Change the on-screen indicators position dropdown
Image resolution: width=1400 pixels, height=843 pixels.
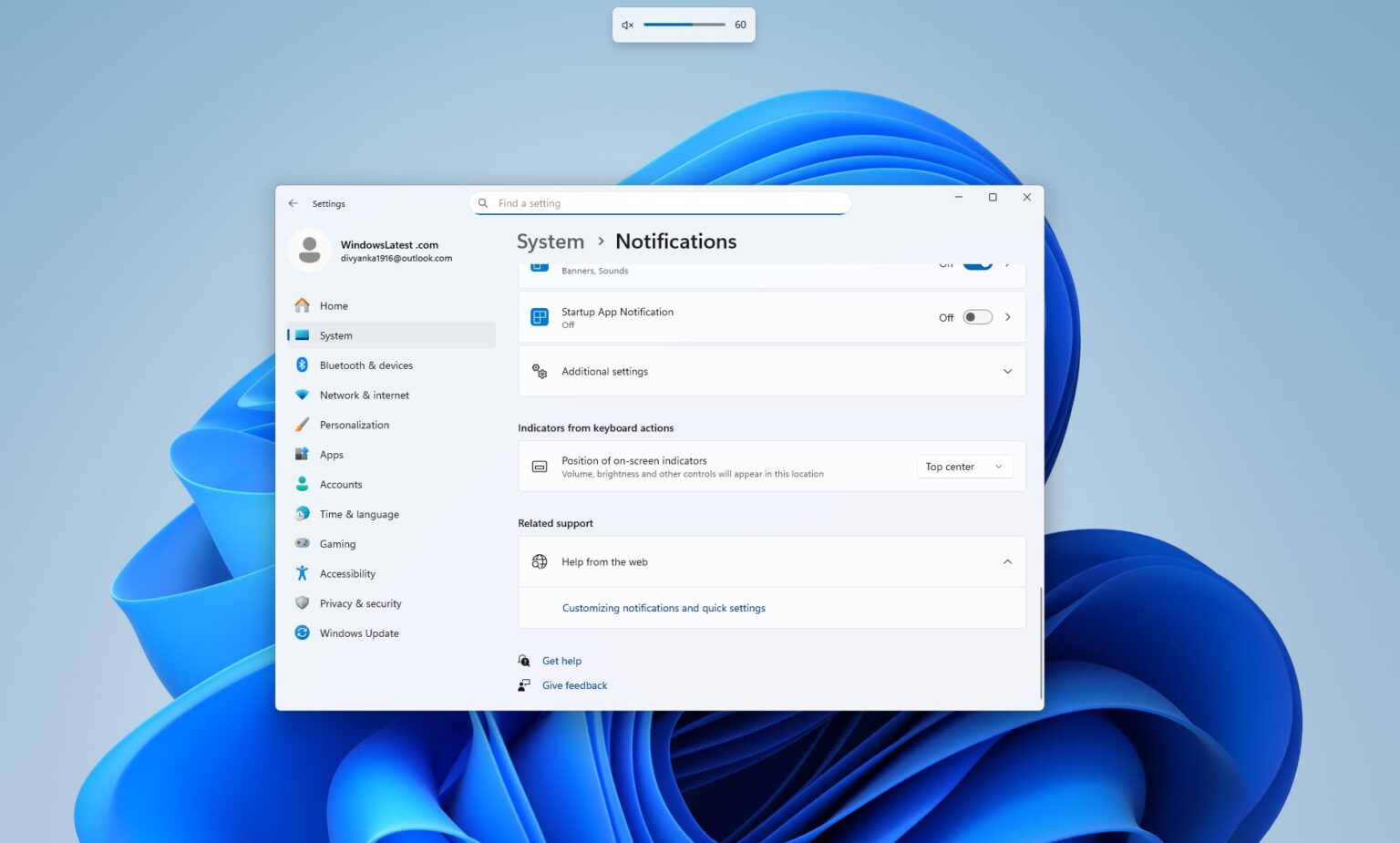click(963, 466)
